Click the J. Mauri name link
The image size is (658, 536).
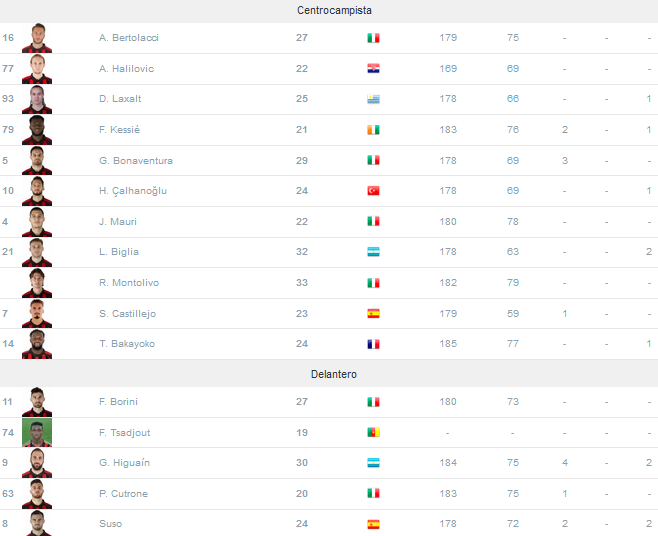118,222
